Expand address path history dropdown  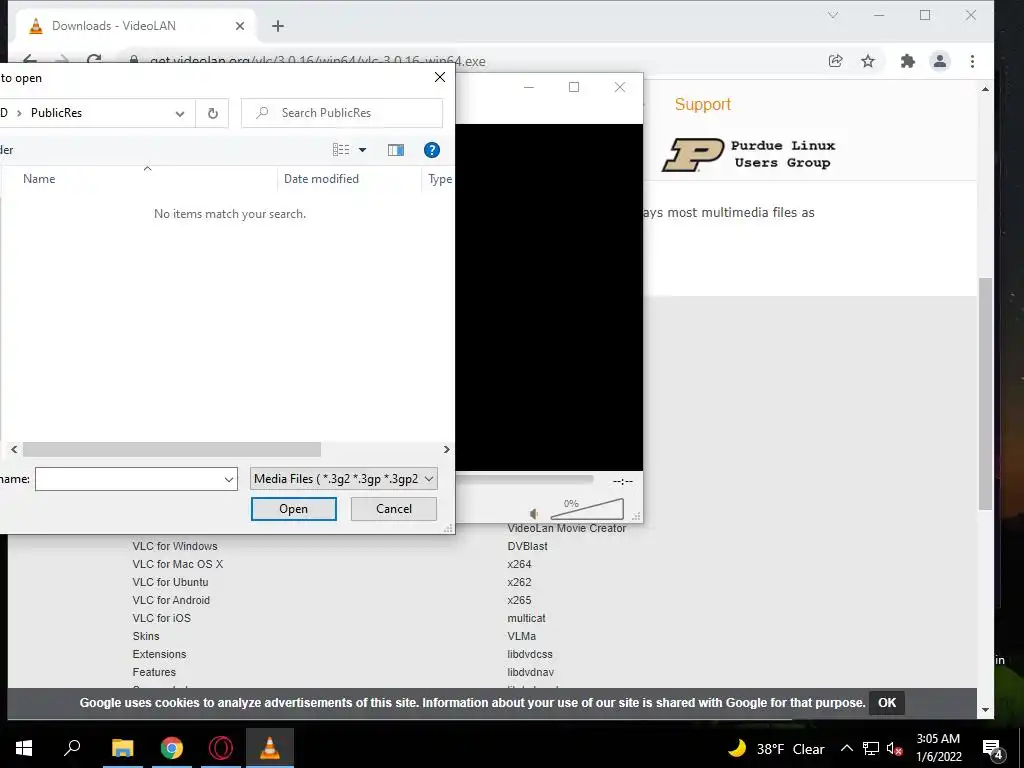tap(180, 114)
